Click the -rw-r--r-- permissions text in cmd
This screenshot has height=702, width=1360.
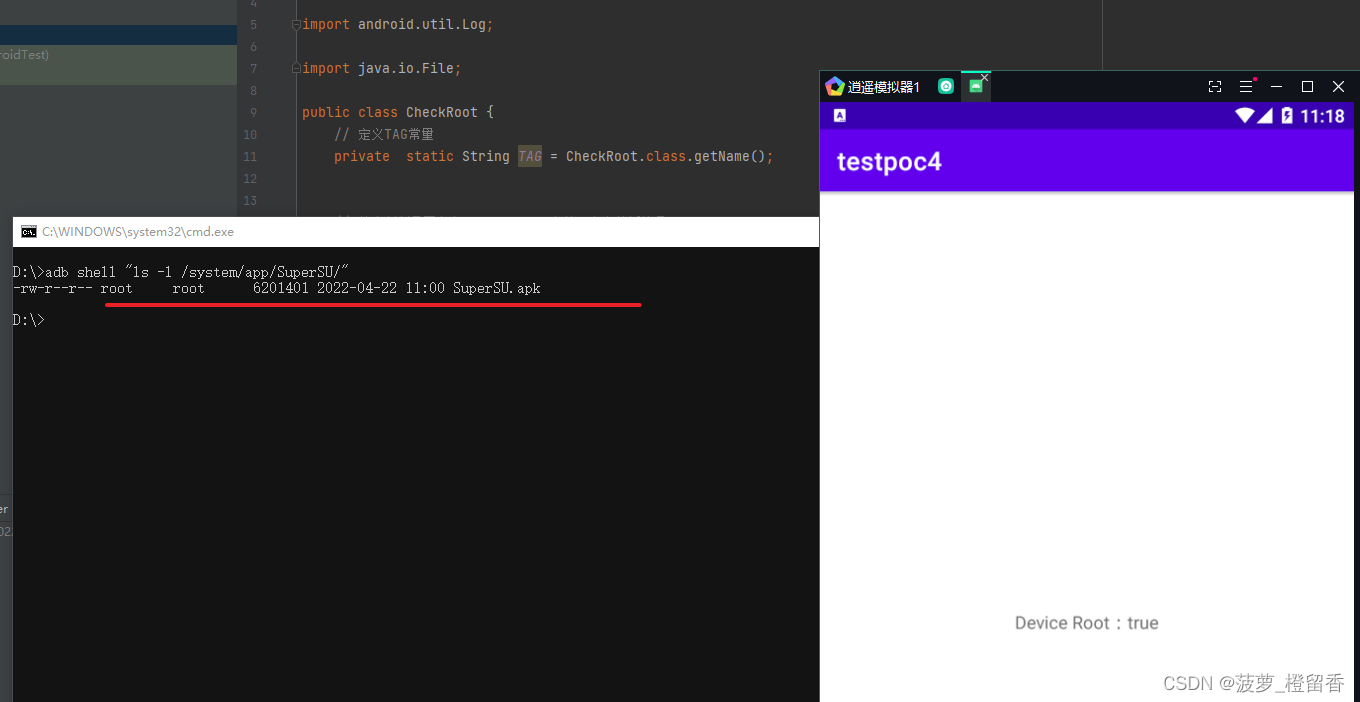(x=53, y=288)
